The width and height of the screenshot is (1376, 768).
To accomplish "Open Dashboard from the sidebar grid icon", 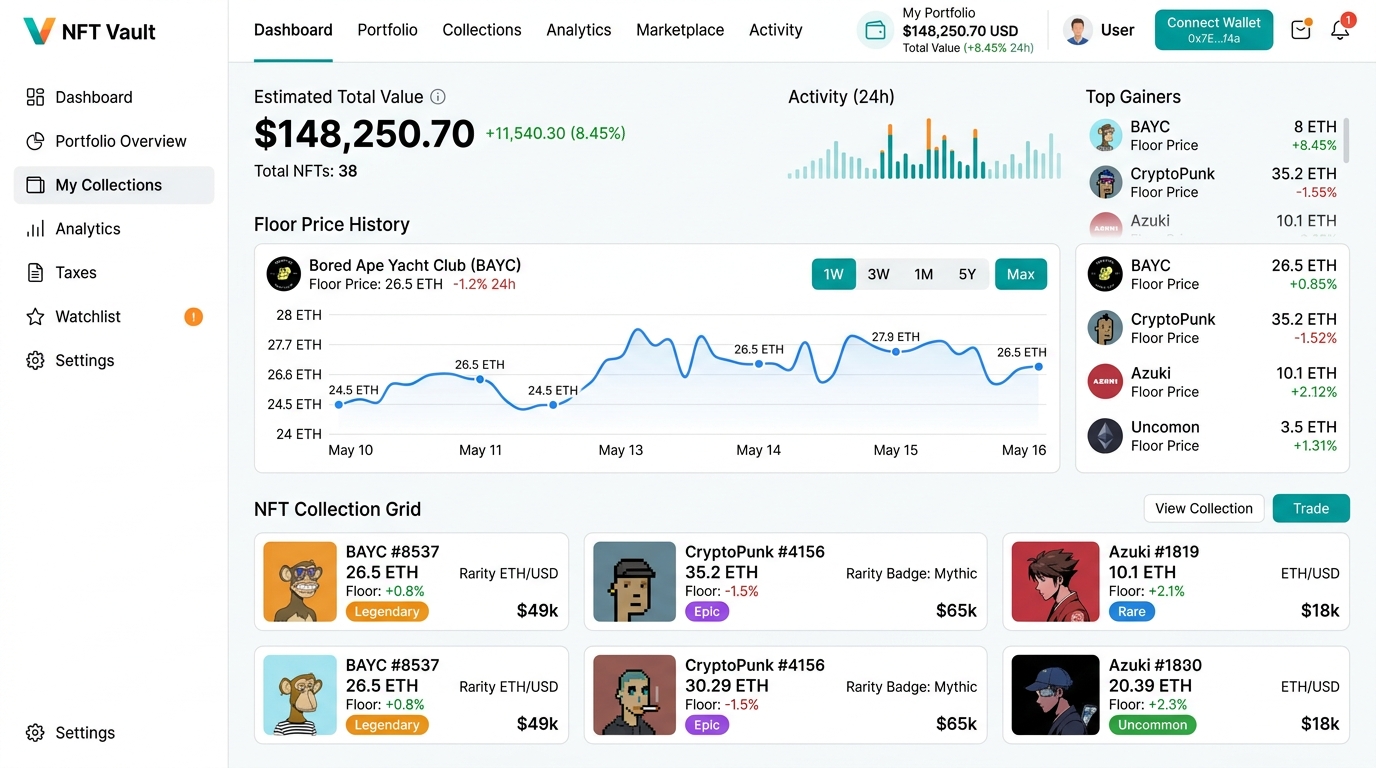I will (35, 97).
